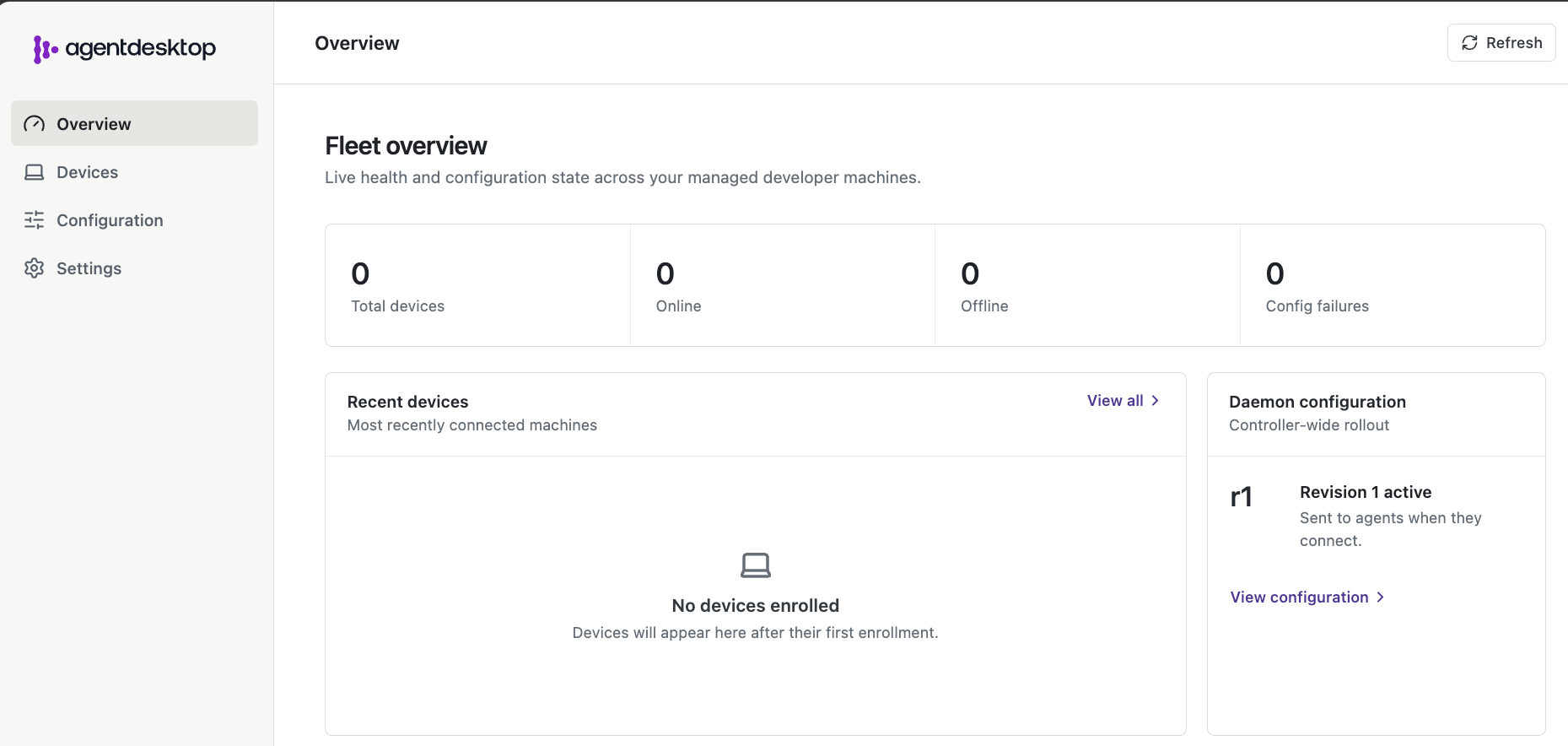Viewport: 1568px width, 746px height.
Task: Go to the Devices page
Action: 134,172
